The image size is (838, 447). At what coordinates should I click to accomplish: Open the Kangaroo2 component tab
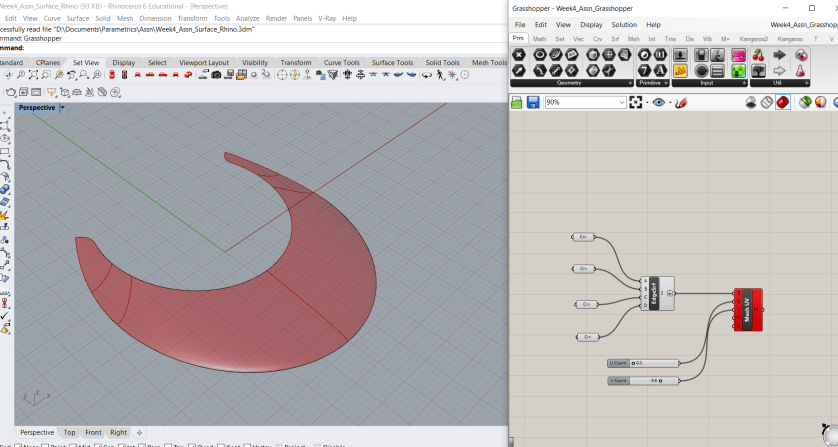755,39
